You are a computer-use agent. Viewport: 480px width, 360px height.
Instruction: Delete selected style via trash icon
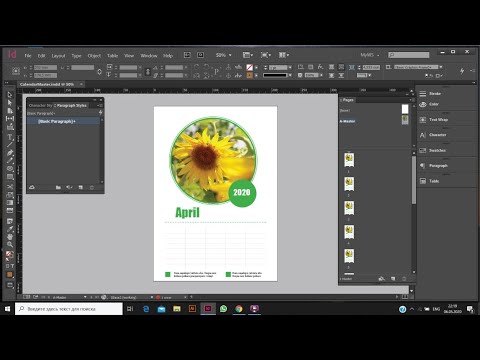[92, 188]
